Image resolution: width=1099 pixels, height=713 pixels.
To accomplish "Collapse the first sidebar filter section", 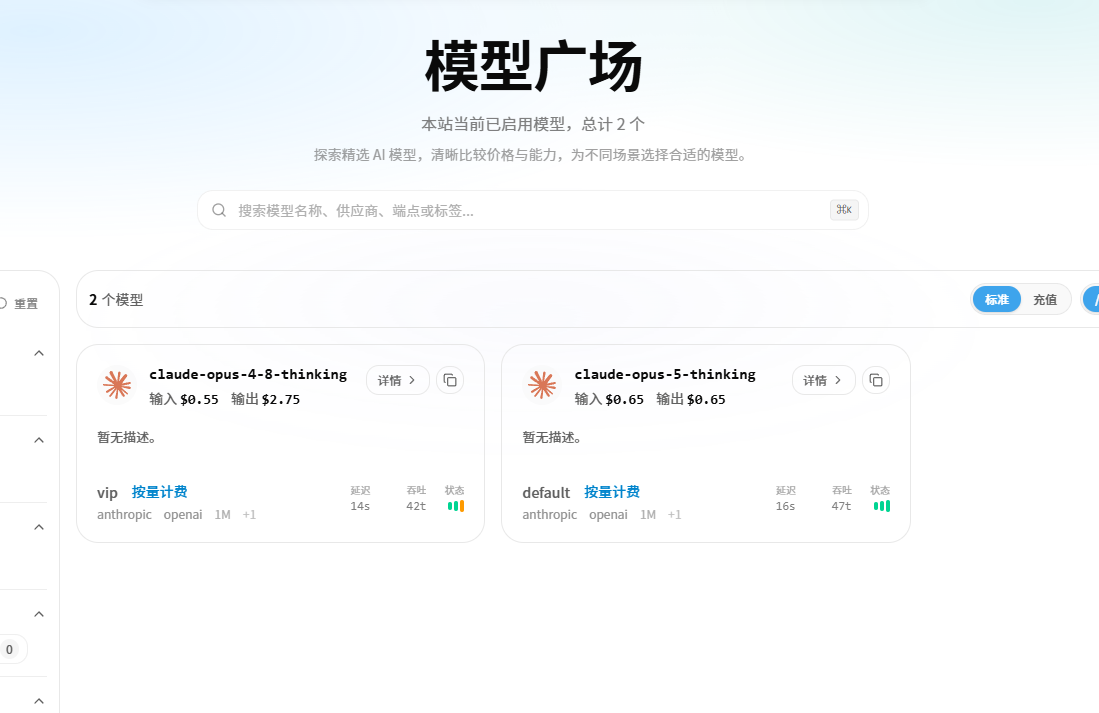I will tap(39, 353).
